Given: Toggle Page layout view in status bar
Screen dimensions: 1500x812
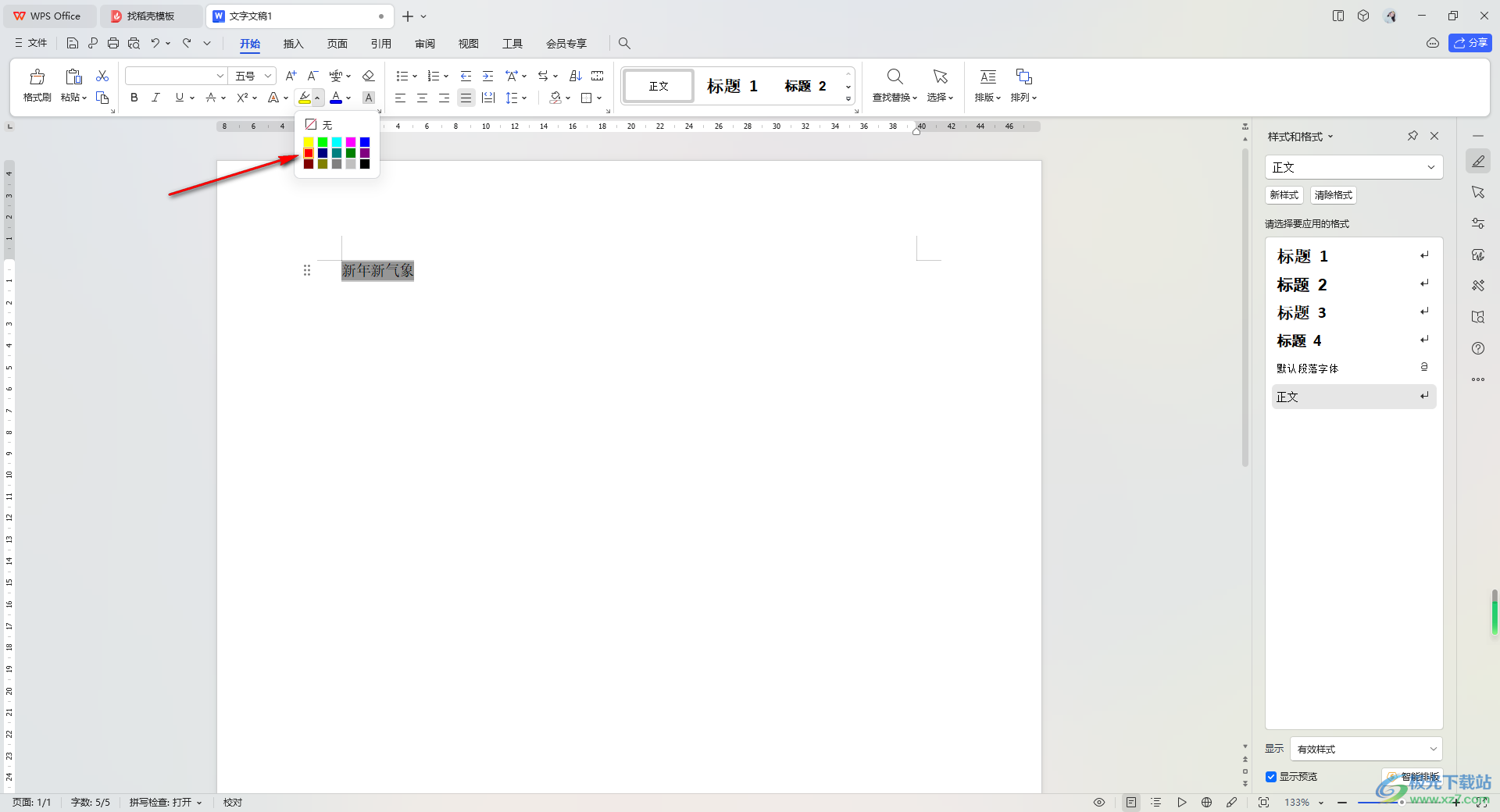Looking at the screenshot, I should [1130, 802].
